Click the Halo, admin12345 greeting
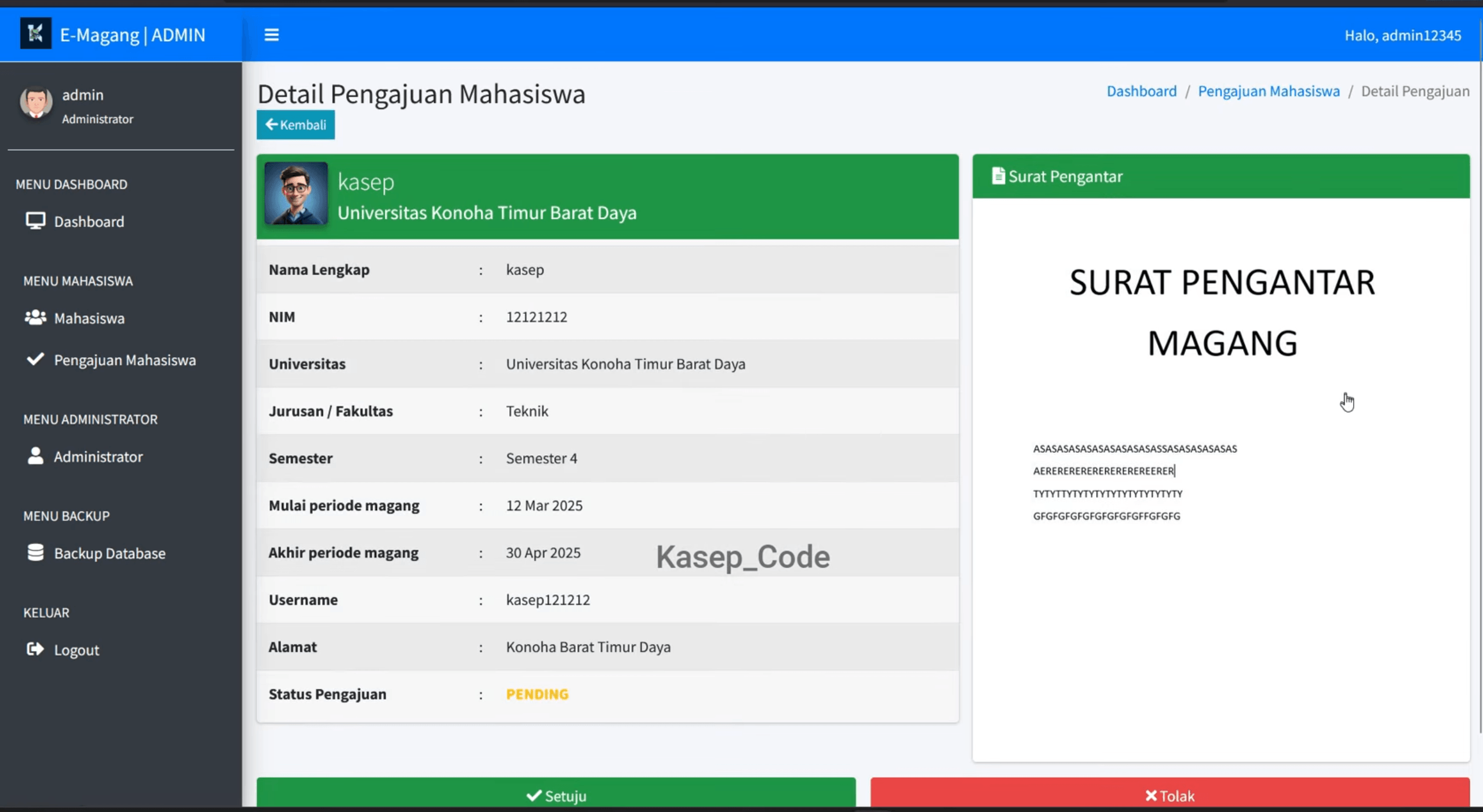The height and width of the screenshot is (812, 1483). pos(1402,35)
